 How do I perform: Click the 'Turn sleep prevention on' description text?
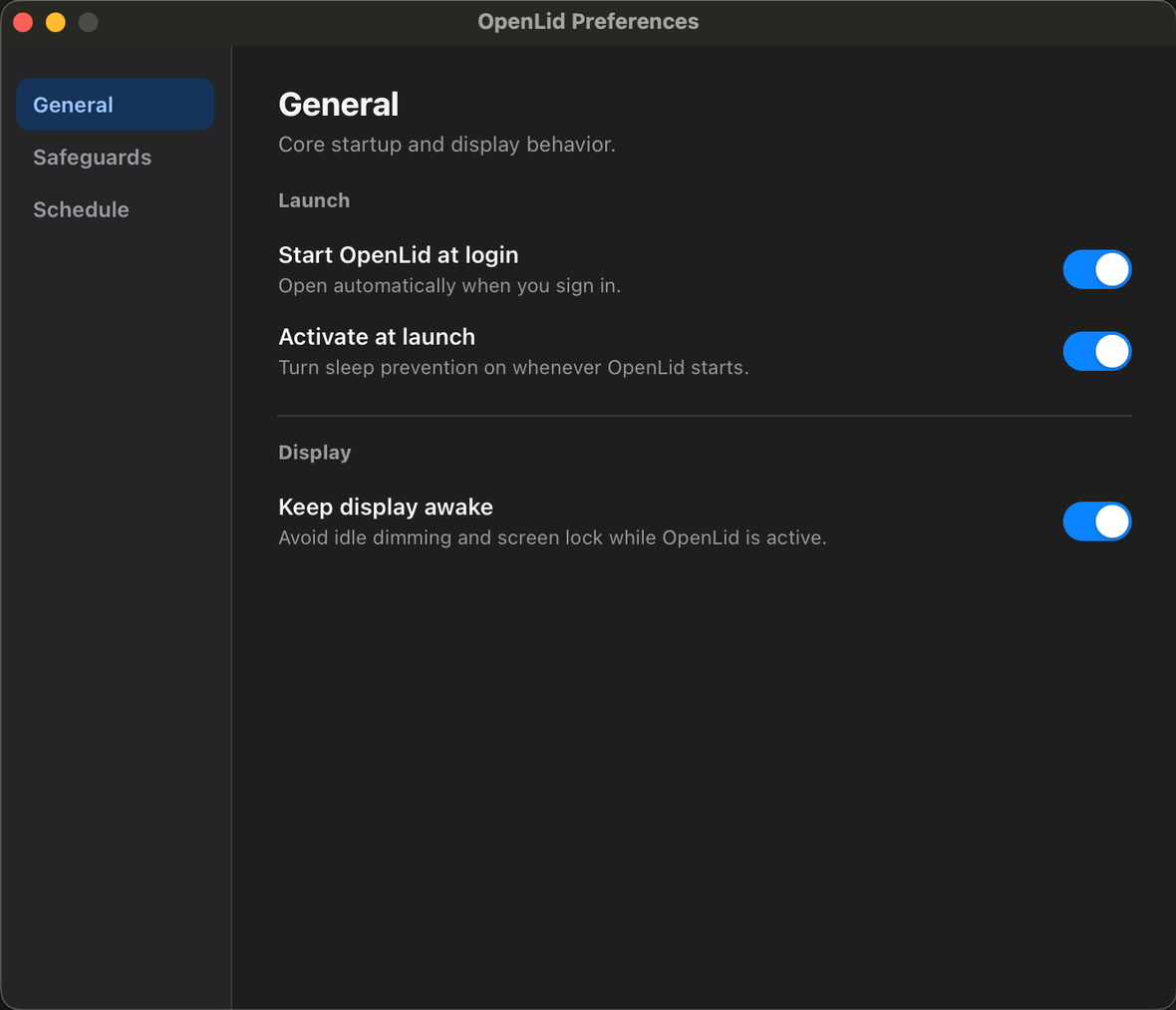(513, 368)
